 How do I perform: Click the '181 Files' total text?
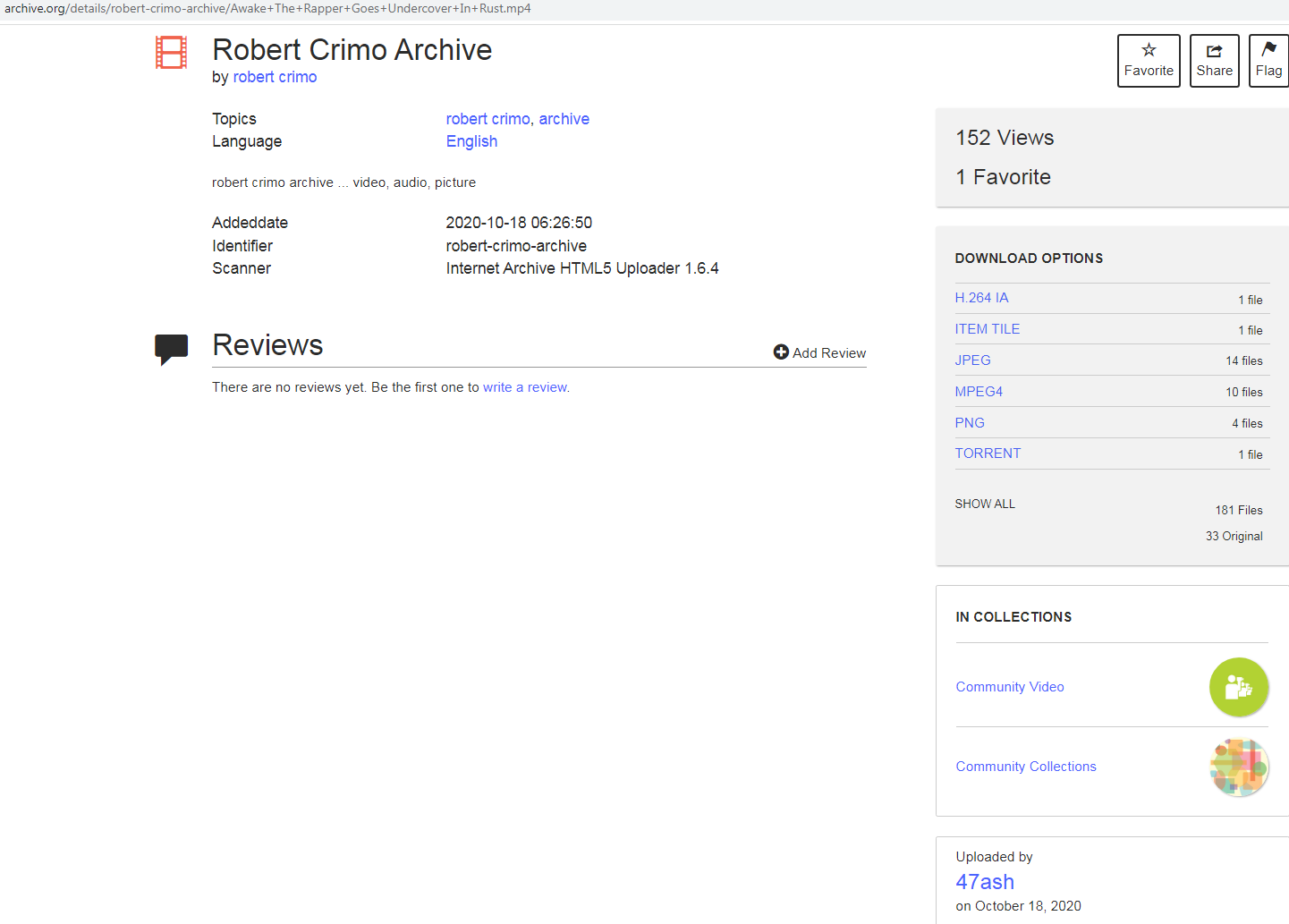point(1239,511)
